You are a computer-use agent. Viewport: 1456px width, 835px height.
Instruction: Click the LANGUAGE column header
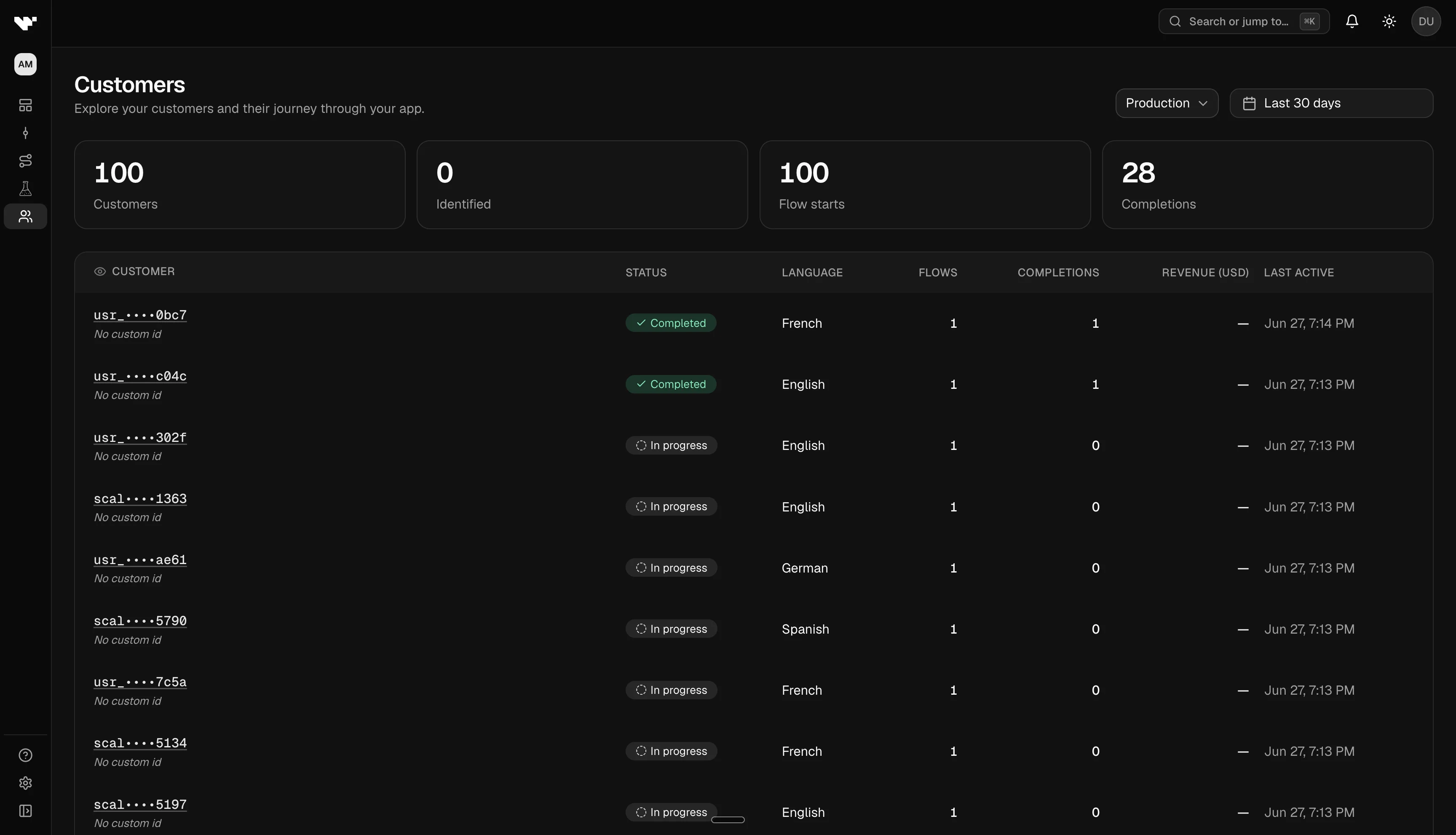(812, 273)
